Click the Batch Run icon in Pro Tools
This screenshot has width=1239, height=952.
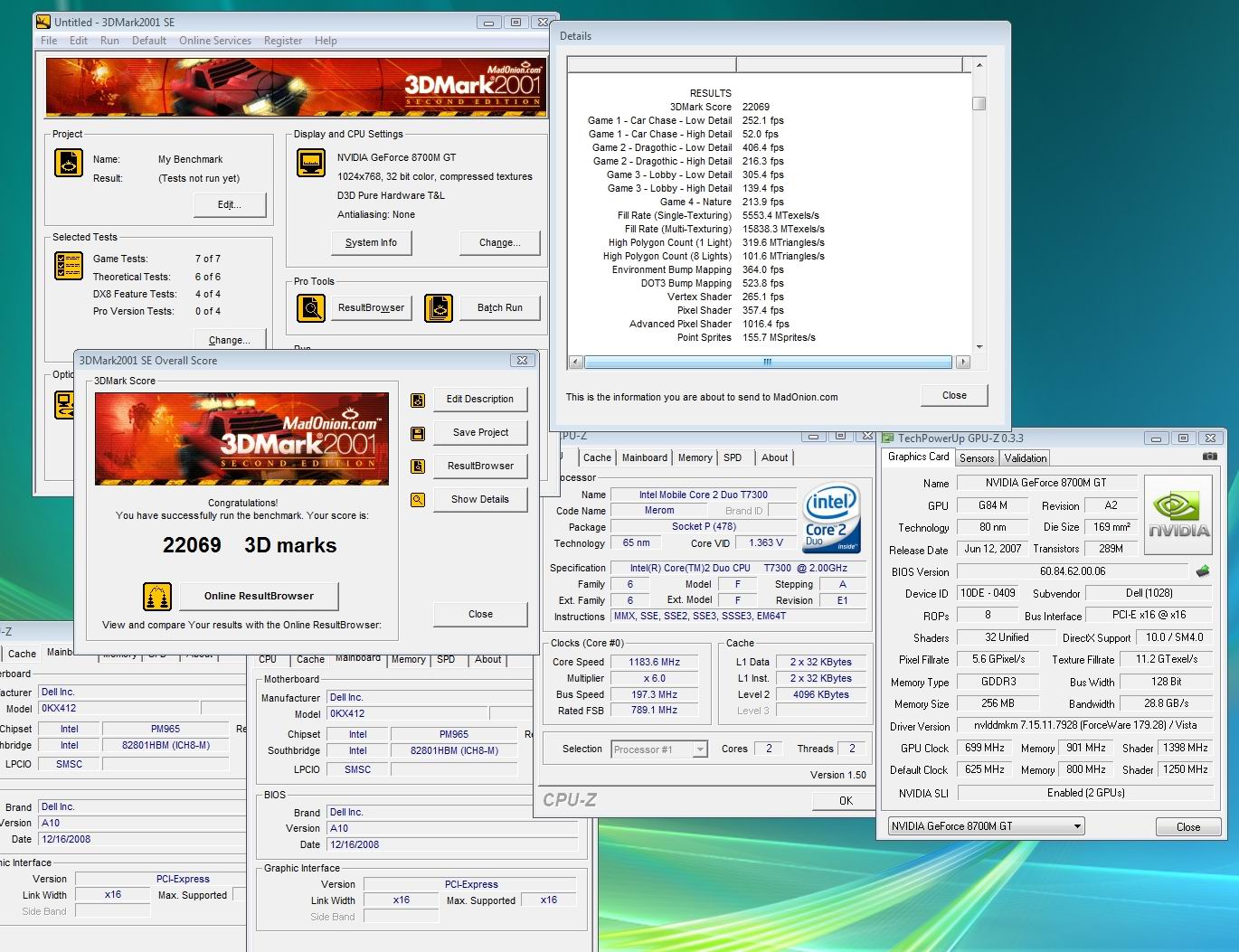[x=439, y=308]
